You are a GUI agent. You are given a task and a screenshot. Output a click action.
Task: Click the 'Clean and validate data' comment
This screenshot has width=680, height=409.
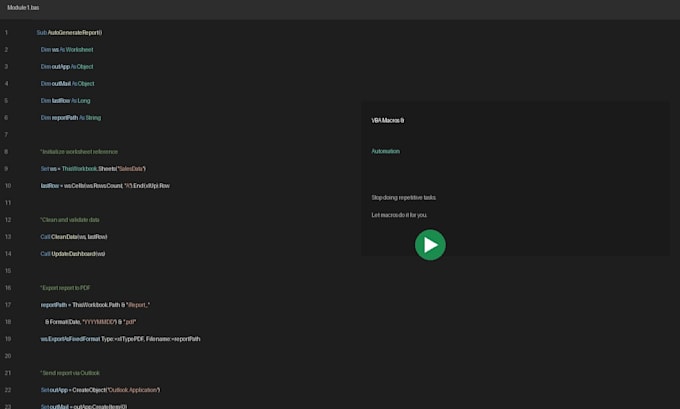coord(70,219)
